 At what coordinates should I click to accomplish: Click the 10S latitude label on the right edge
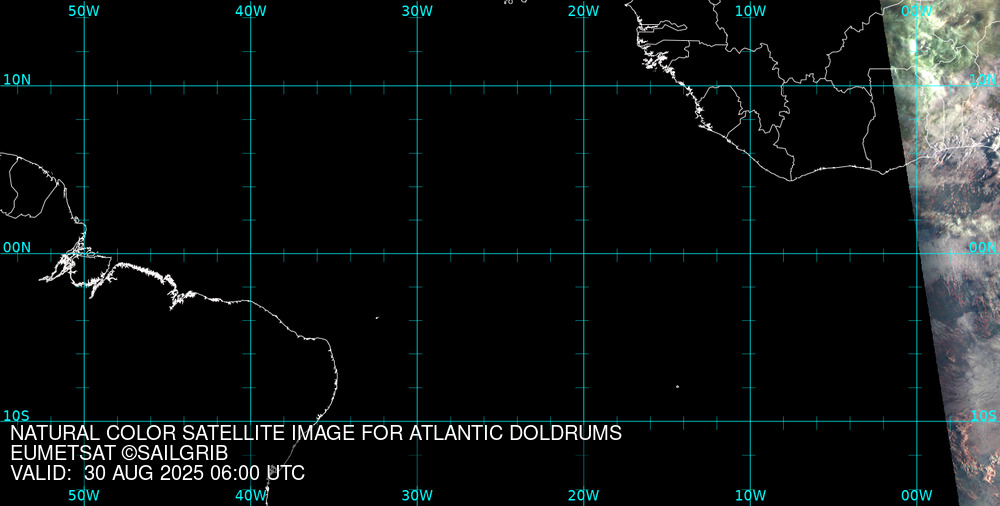point(983,416)
